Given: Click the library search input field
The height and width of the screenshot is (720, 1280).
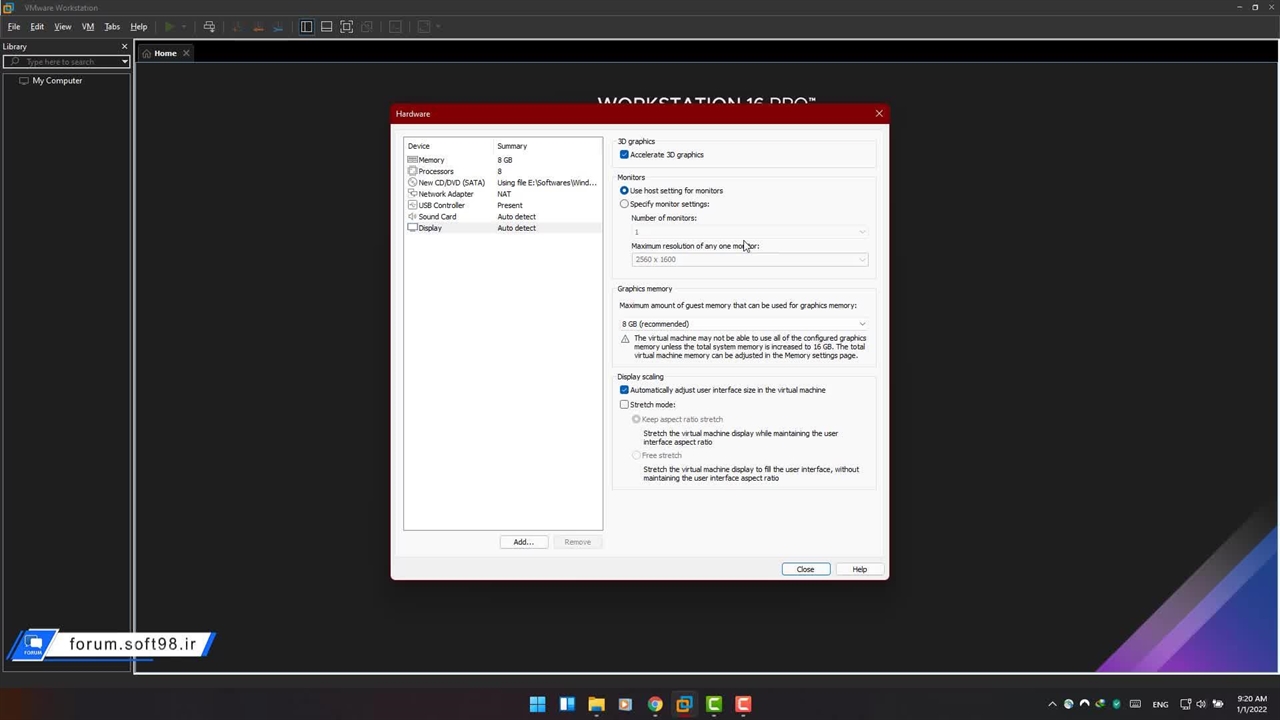Looking at the screenshot, I should pos(62,62).
